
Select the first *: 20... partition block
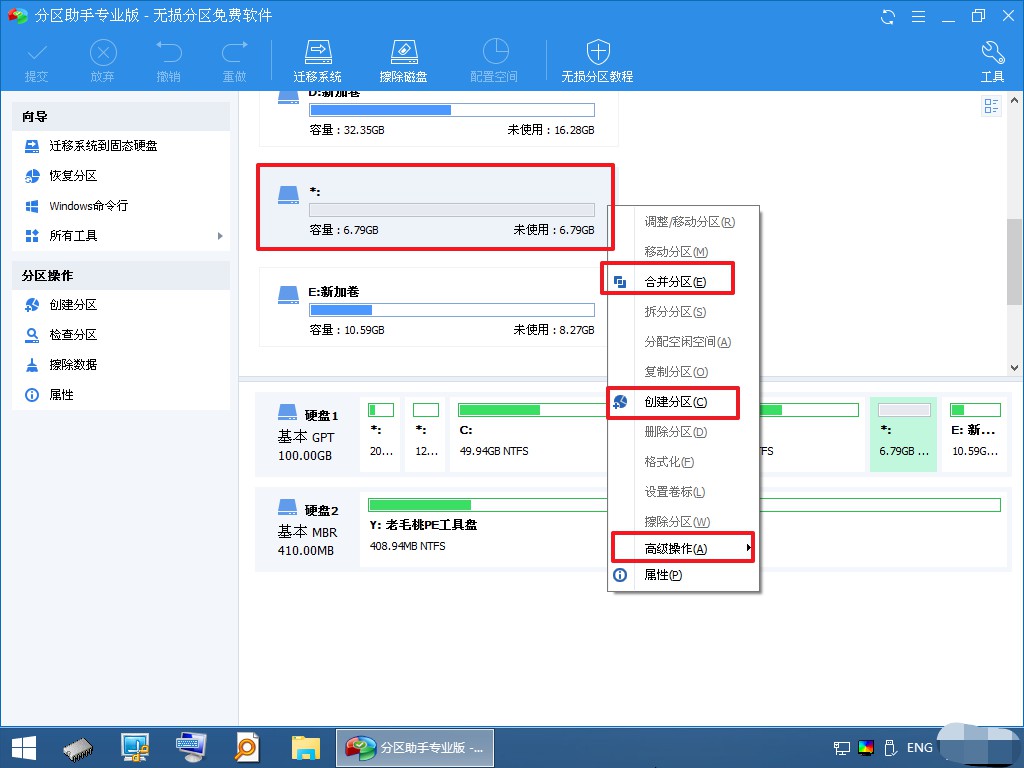[x=381, y=434]
